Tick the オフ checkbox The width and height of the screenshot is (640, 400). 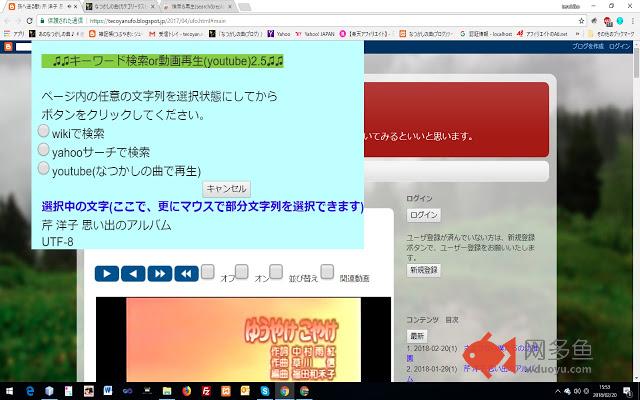click(x=208, y=271)
